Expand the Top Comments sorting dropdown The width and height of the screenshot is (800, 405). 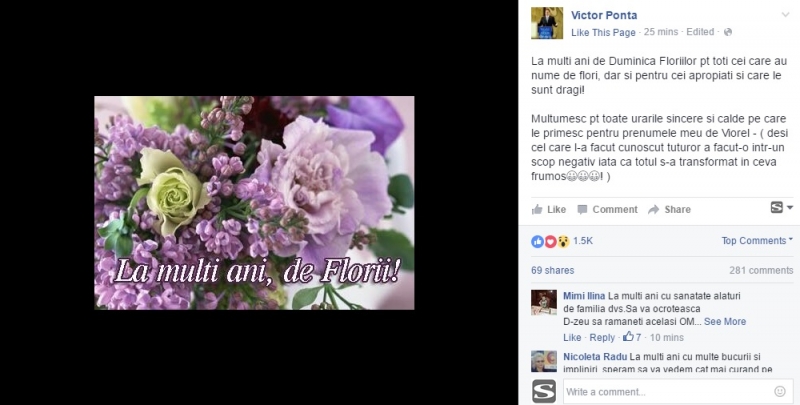[x=757, y=241]
